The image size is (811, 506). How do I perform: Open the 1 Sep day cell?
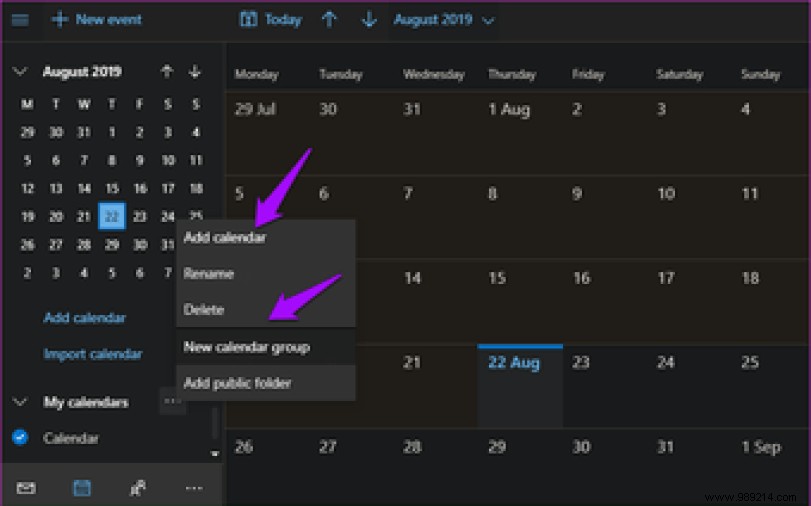[x=772, y=467]
